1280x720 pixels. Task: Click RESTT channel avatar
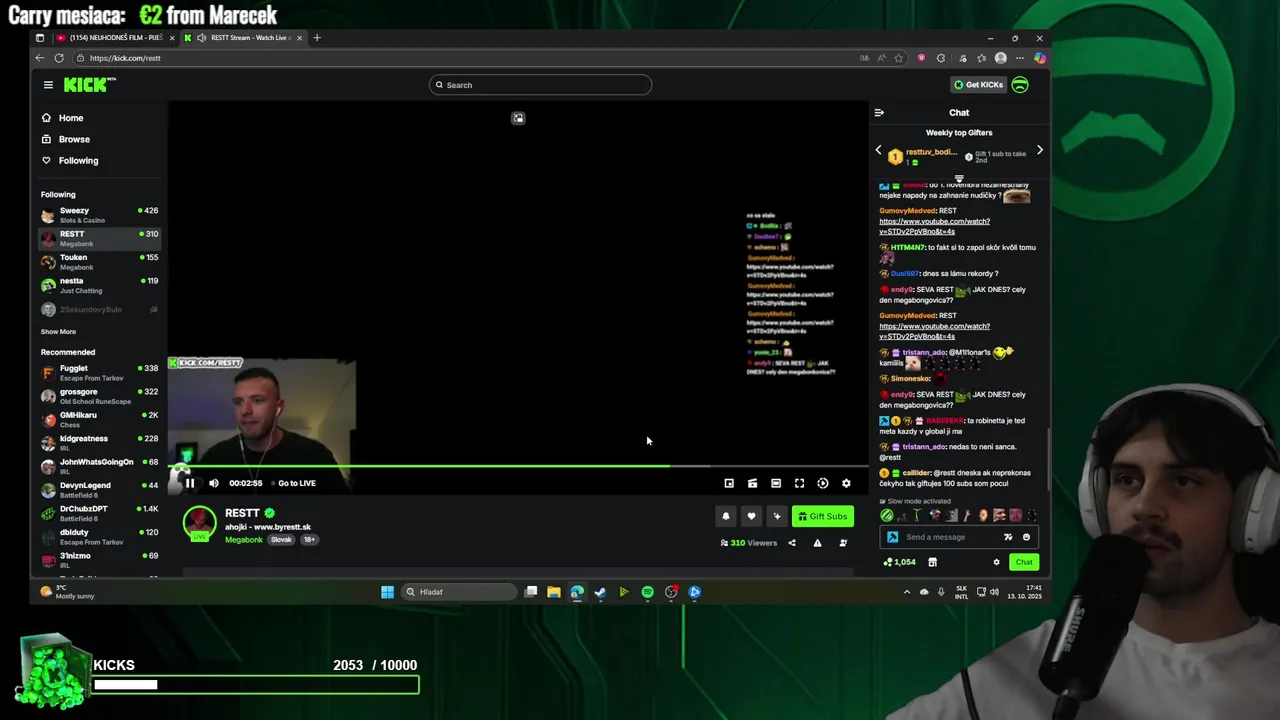199,523
